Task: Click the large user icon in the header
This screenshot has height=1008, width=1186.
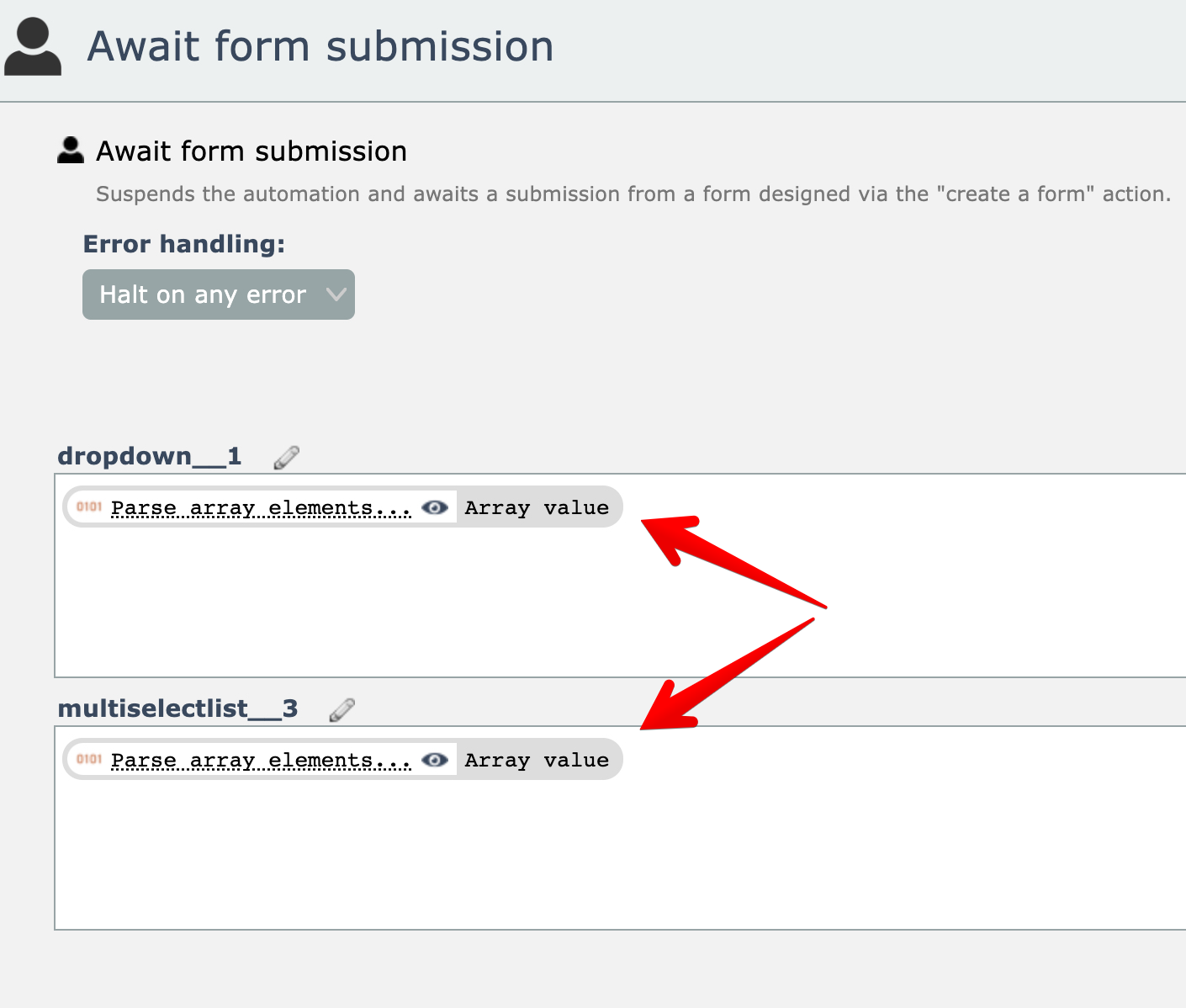Action: pyautogui.click(x=33, y=47)
